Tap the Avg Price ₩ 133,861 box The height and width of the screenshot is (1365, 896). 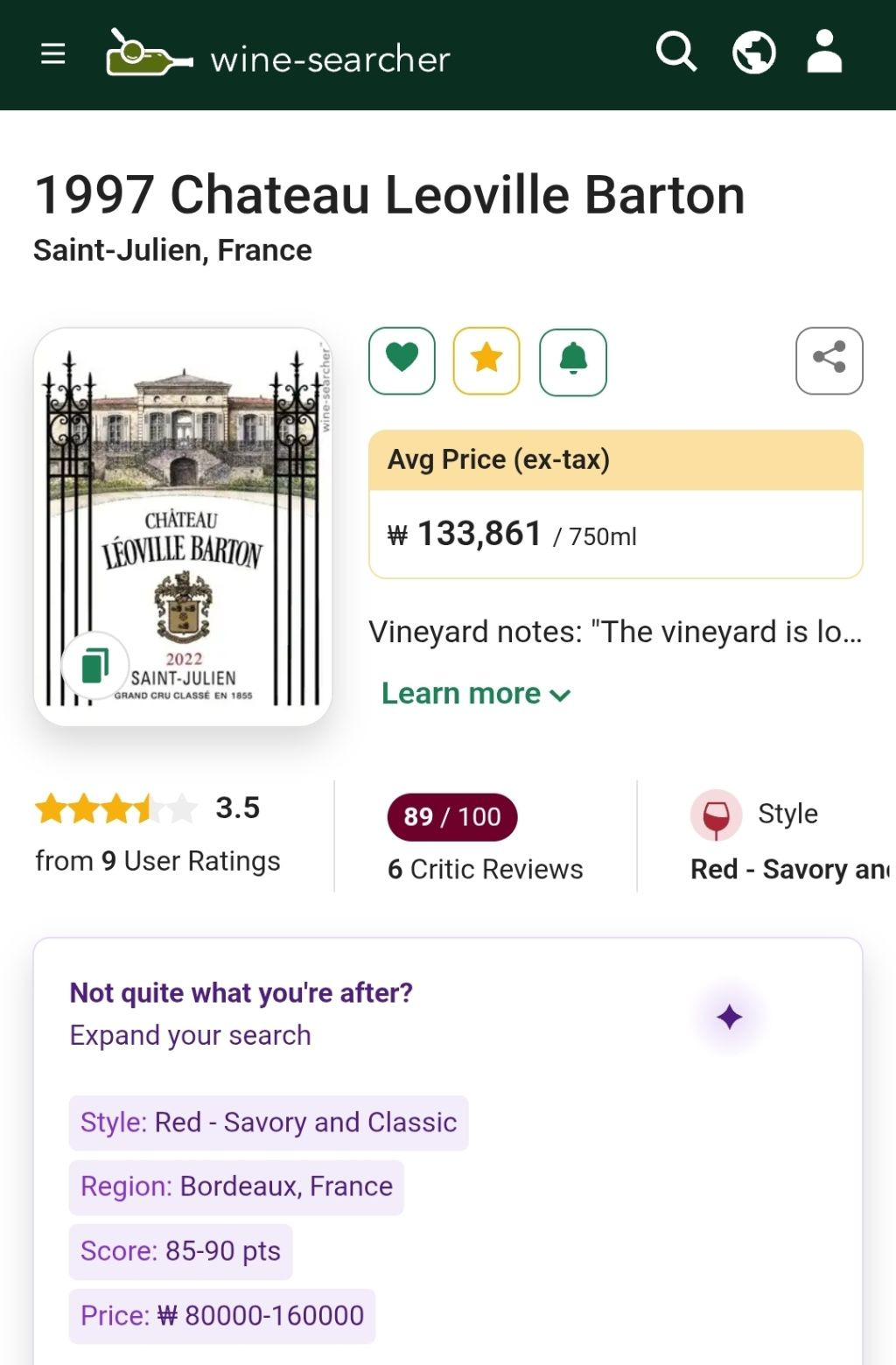point(615,533)
